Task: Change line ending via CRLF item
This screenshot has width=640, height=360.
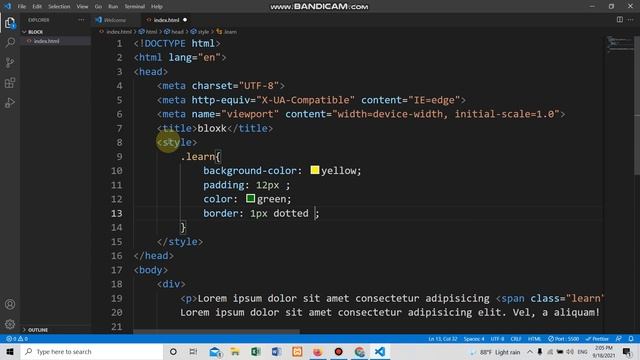Action: (516, 339)
